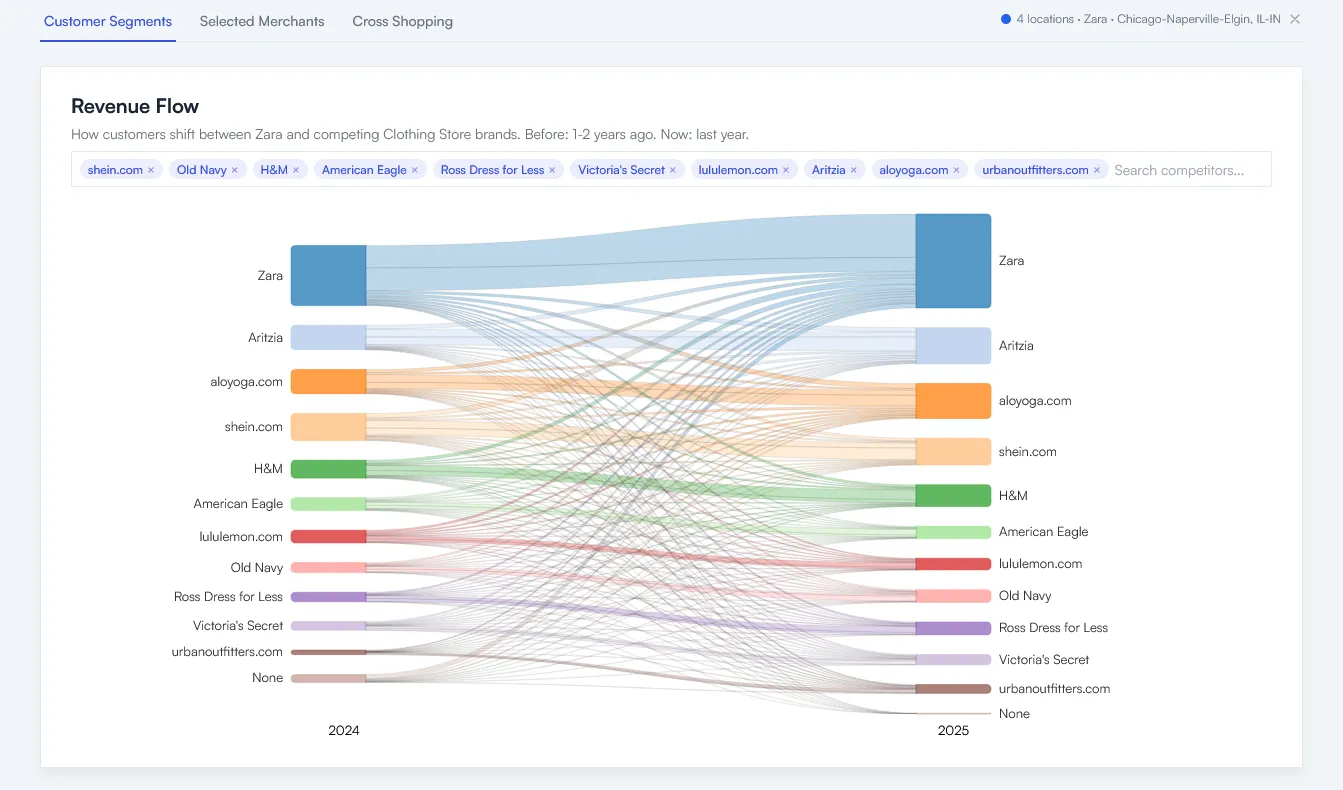Select the 2025 urbanoutfitters.com node
This screenshot has width=1343, height=790.
(x=954, y=689)
